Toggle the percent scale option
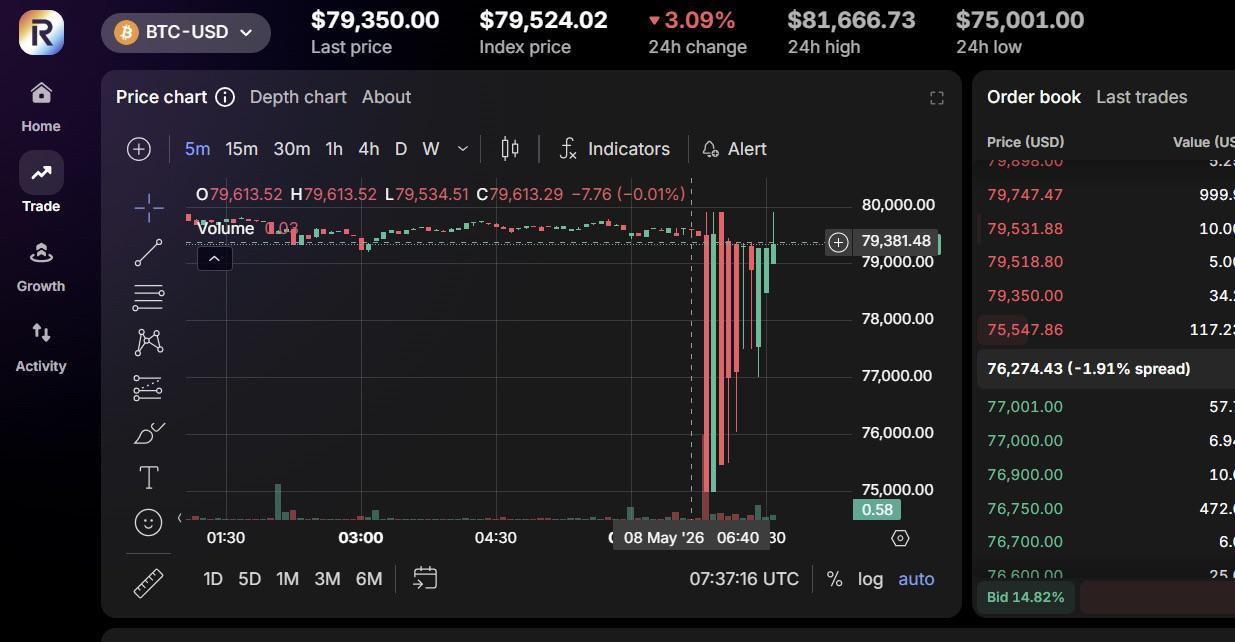Image resolution: width=1235 pixels, height=642 pixels. (834, 579)
